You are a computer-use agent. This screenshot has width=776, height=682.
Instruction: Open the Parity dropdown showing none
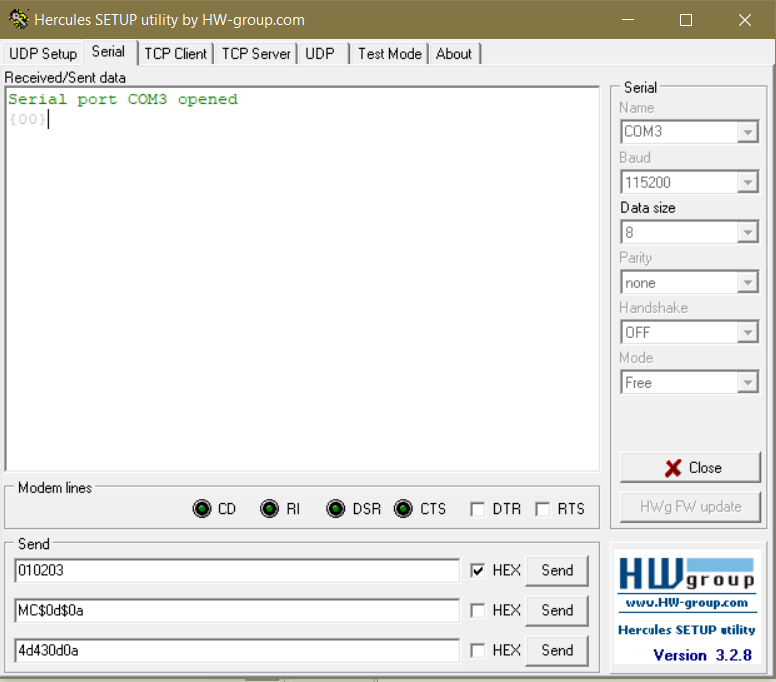pos(747,283)
